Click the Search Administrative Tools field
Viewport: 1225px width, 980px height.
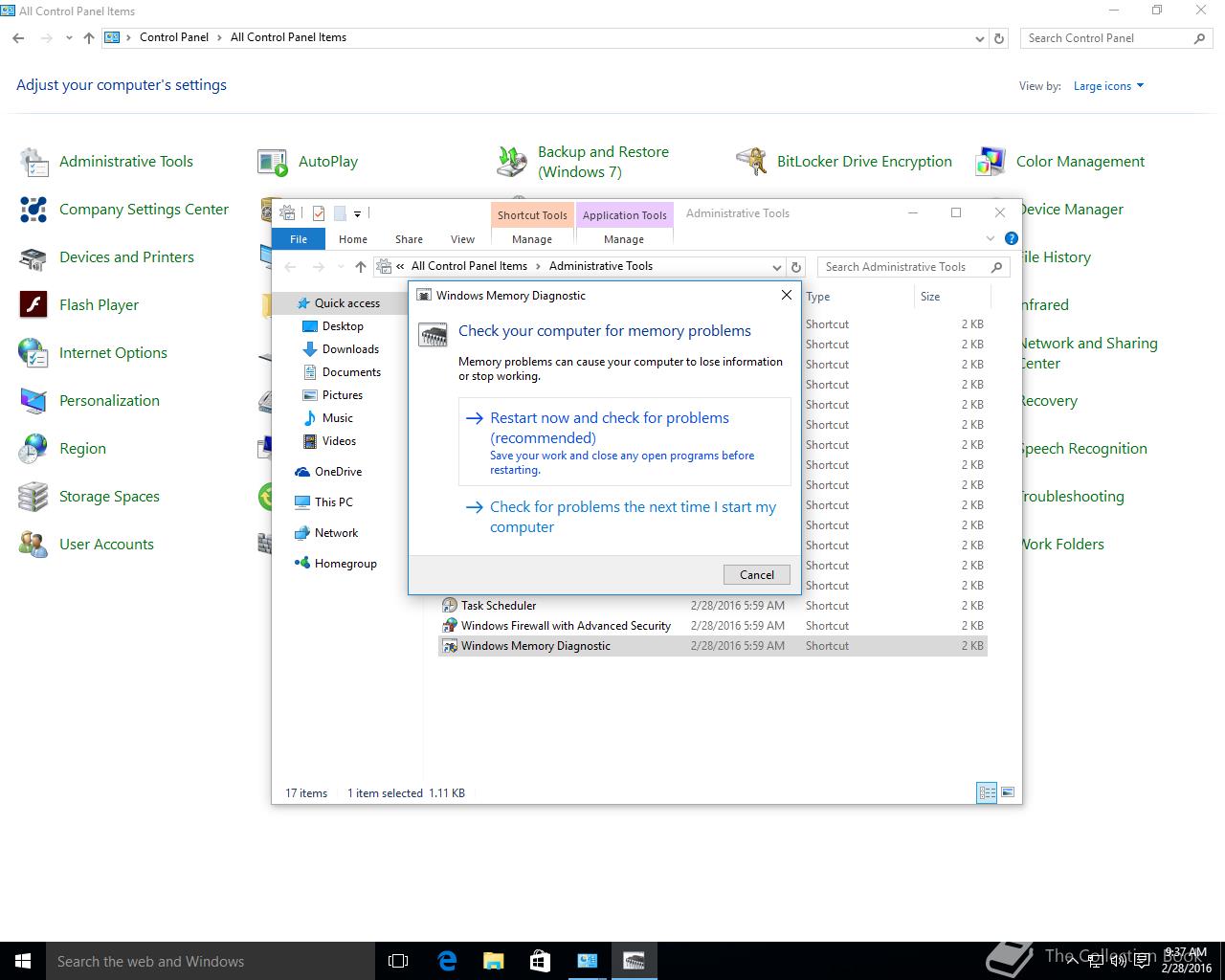[913, 267]
